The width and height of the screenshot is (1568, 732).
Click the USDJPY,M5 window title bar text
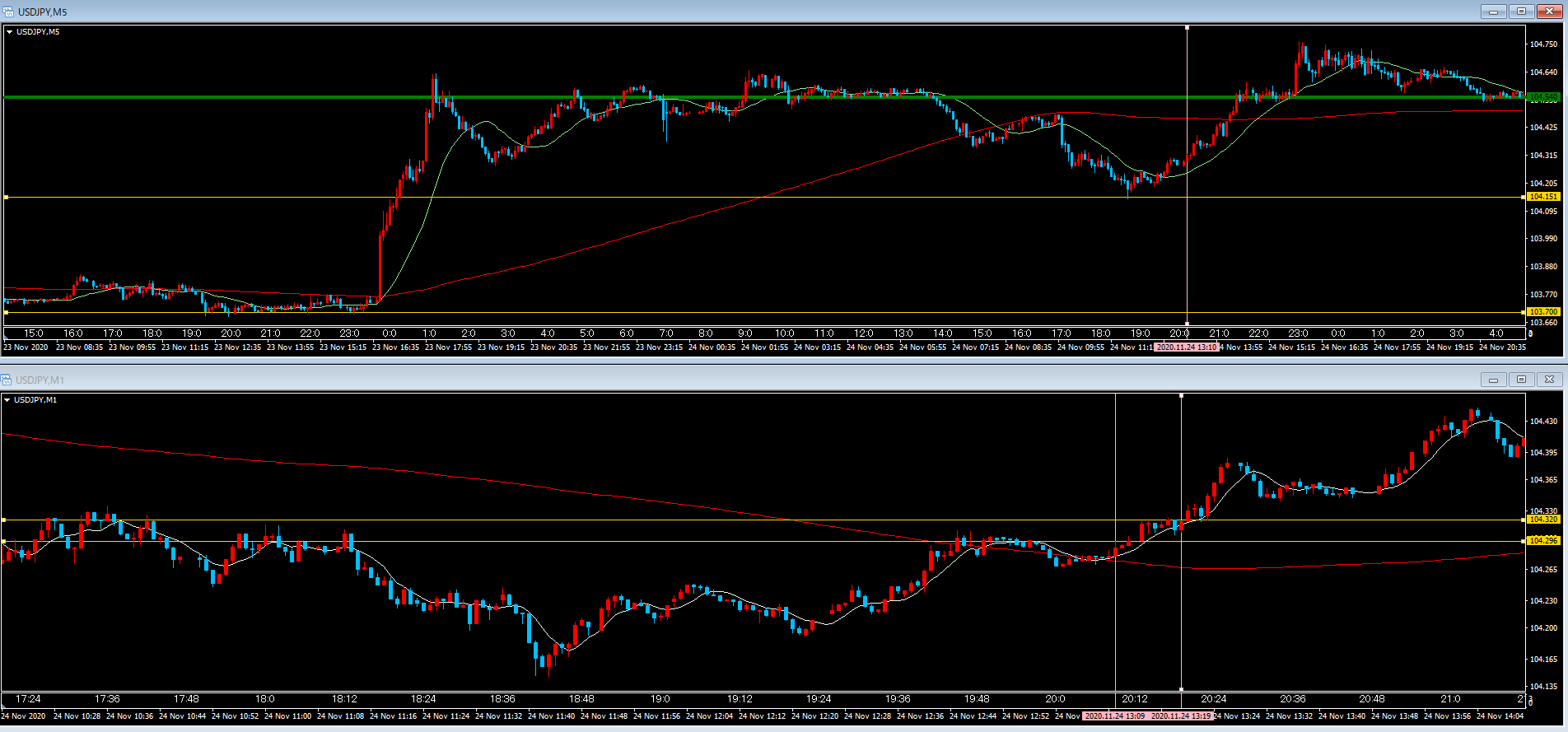click(x=43, y=12)
